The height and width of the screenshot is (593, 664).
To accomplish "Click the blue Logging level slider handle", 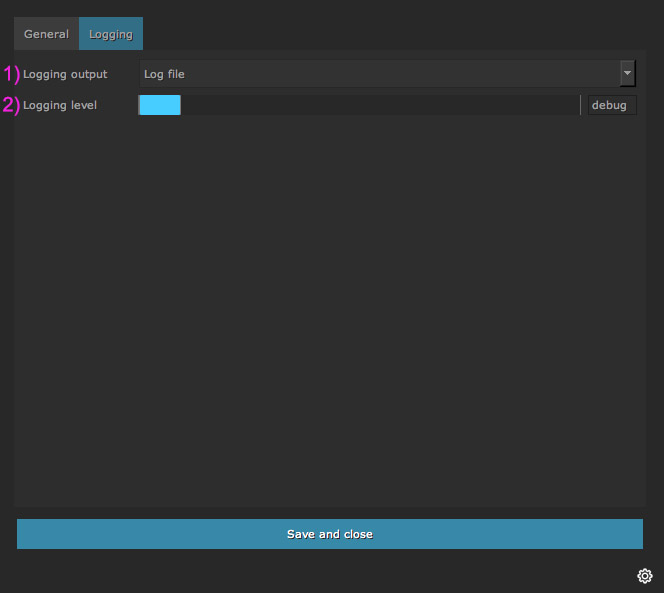I will 159,105.
